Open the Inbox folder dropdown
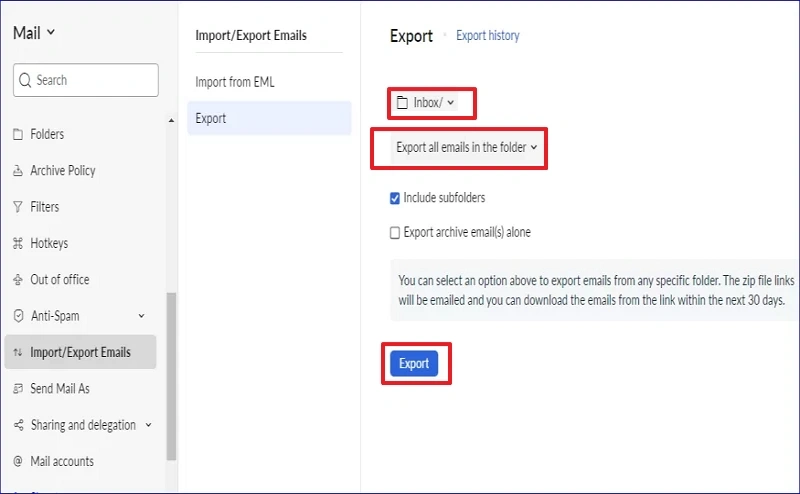 point(426,102)
